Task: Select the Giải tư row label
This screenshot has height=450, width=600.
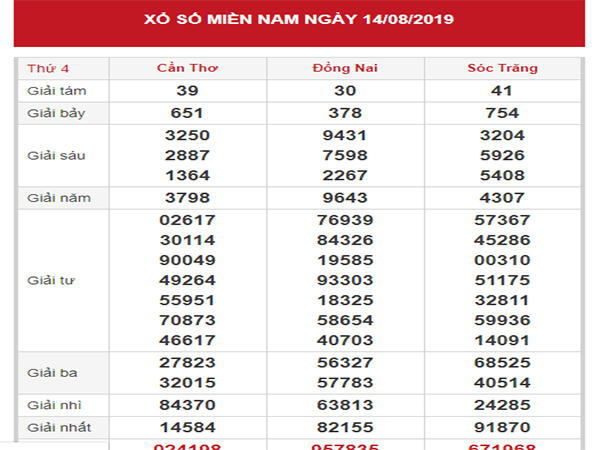Action: click(x=49, y=280)
